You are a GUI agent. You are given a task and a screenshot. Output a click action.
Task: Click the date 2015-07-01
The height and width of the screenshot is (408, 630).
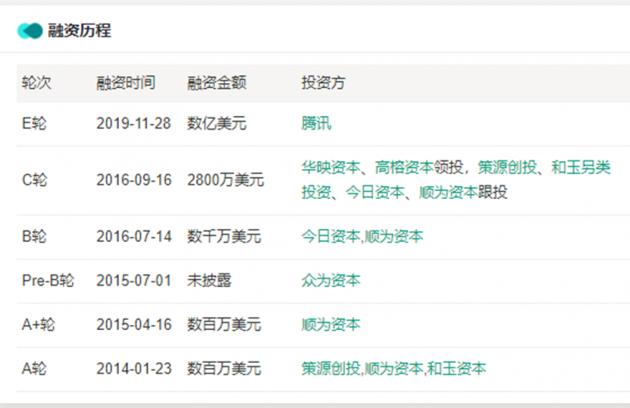point(134,281)
